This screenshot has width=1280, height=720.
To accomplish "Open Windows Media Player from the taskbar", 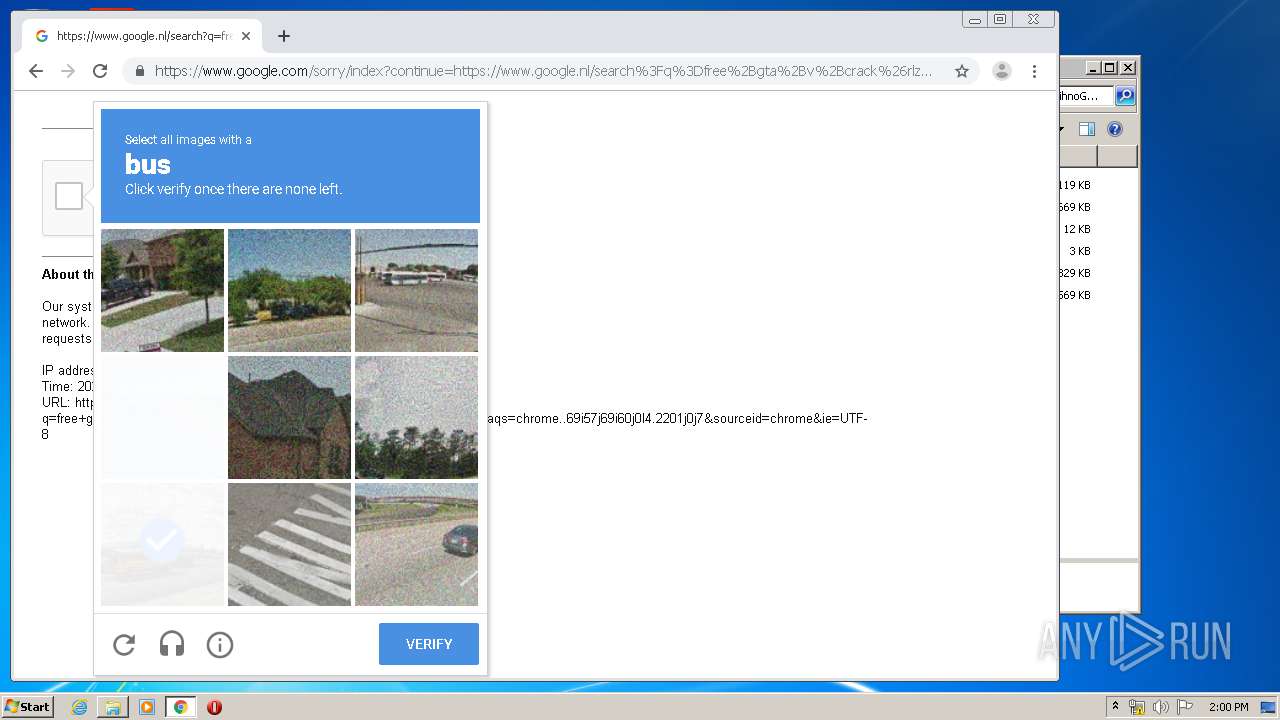I will [x=147, y=707].
